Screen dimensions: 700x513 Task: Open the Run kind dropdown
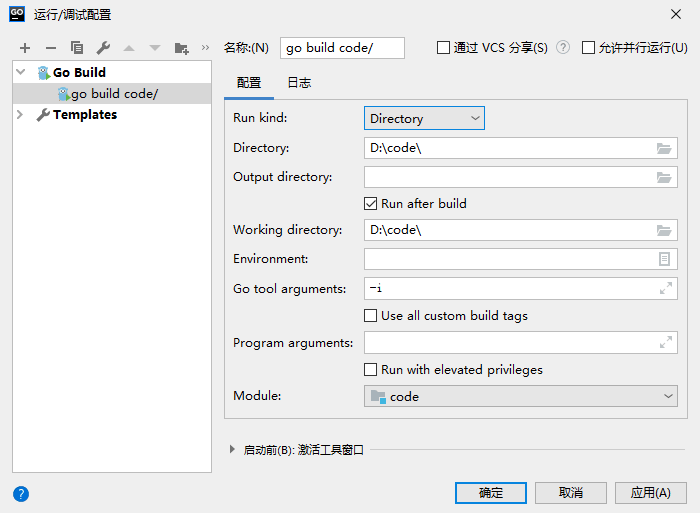(x=424, y=118)
